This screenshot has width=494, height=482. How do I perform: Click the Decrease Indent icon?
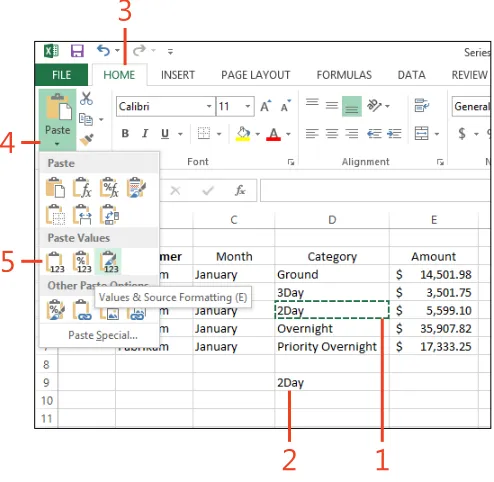pyautogui.click(x=374, y=134)
